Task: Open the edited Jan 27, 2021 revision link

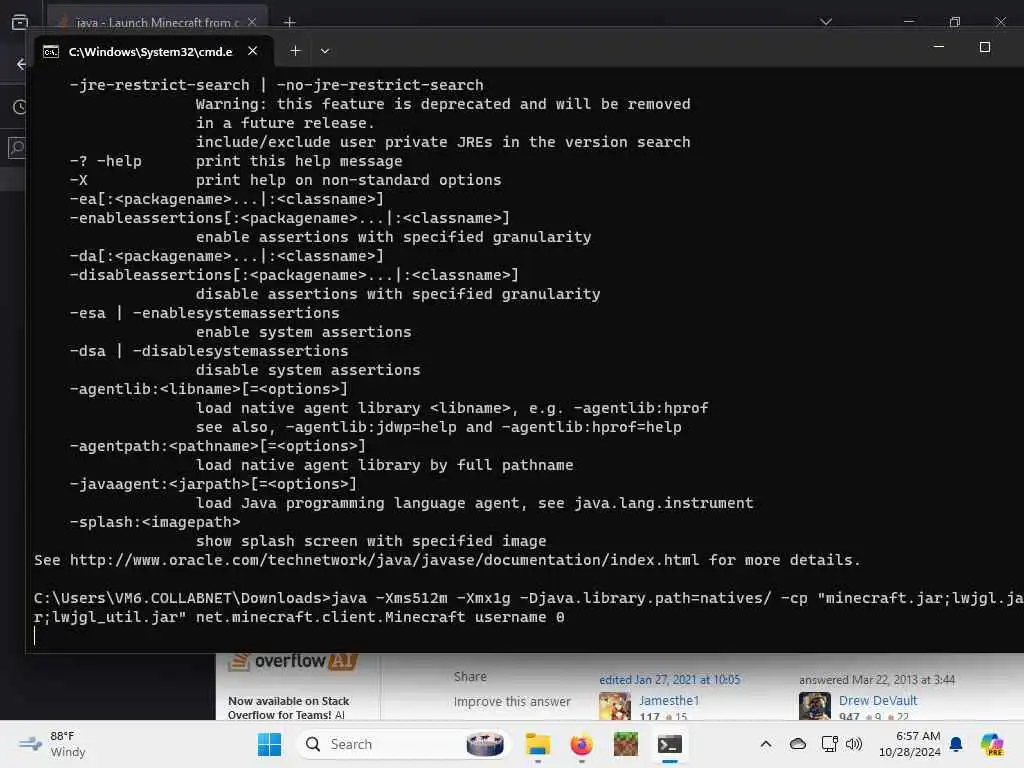Action: coord(669,679)
